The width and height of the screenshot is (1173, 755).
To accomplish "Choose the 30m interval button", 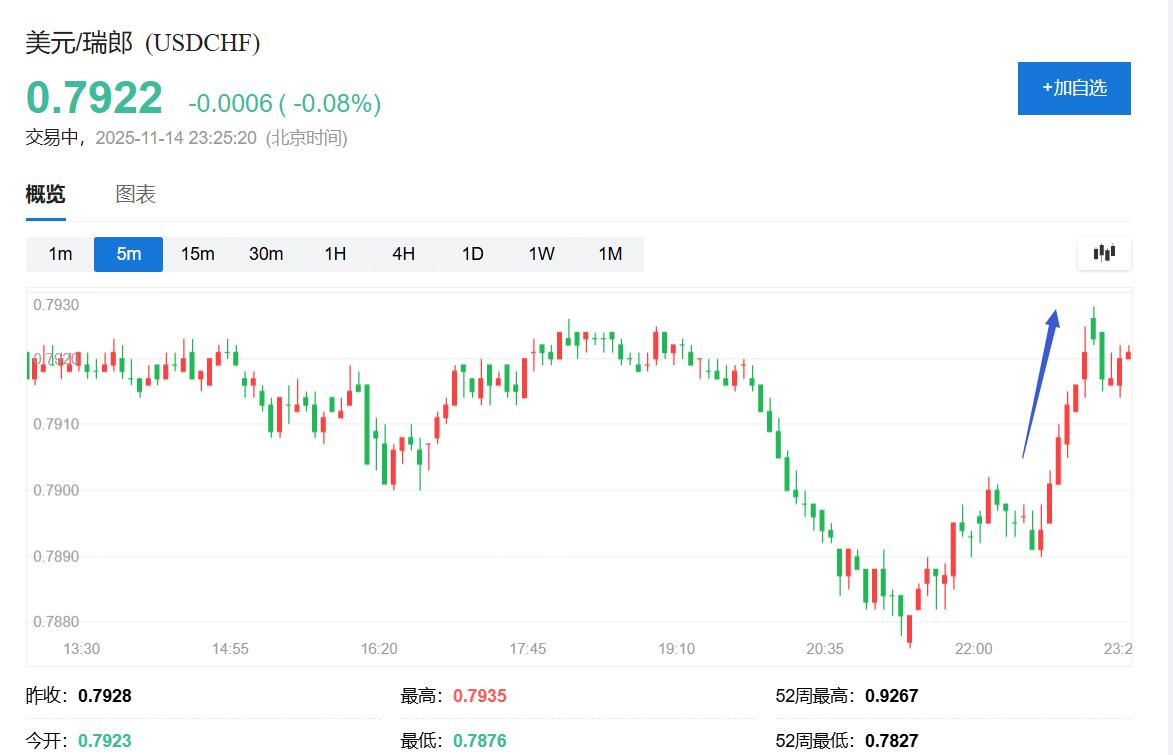I will pos(266,254).
